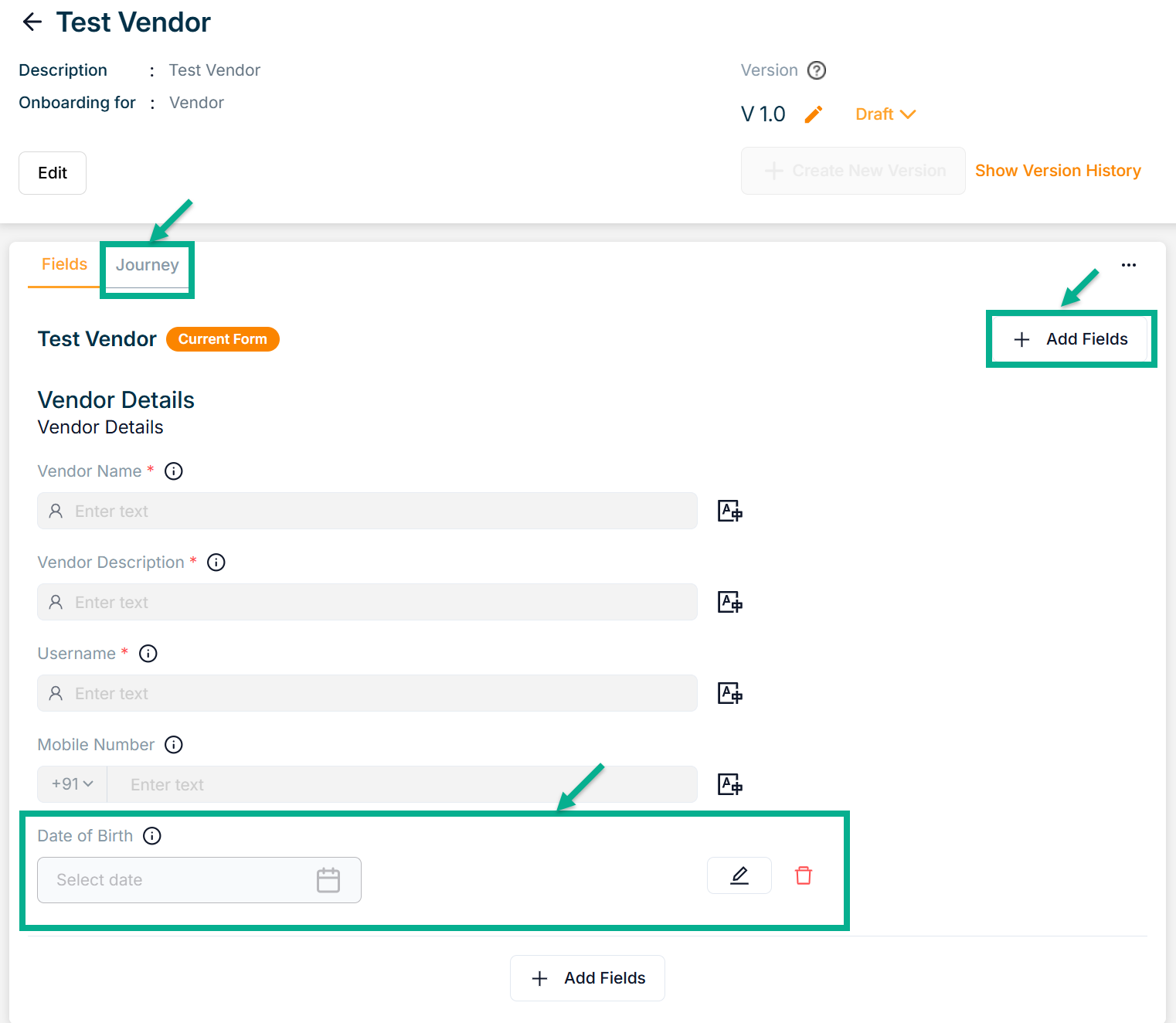Select the Fields tab
1176x1023 pixels.
64,264
